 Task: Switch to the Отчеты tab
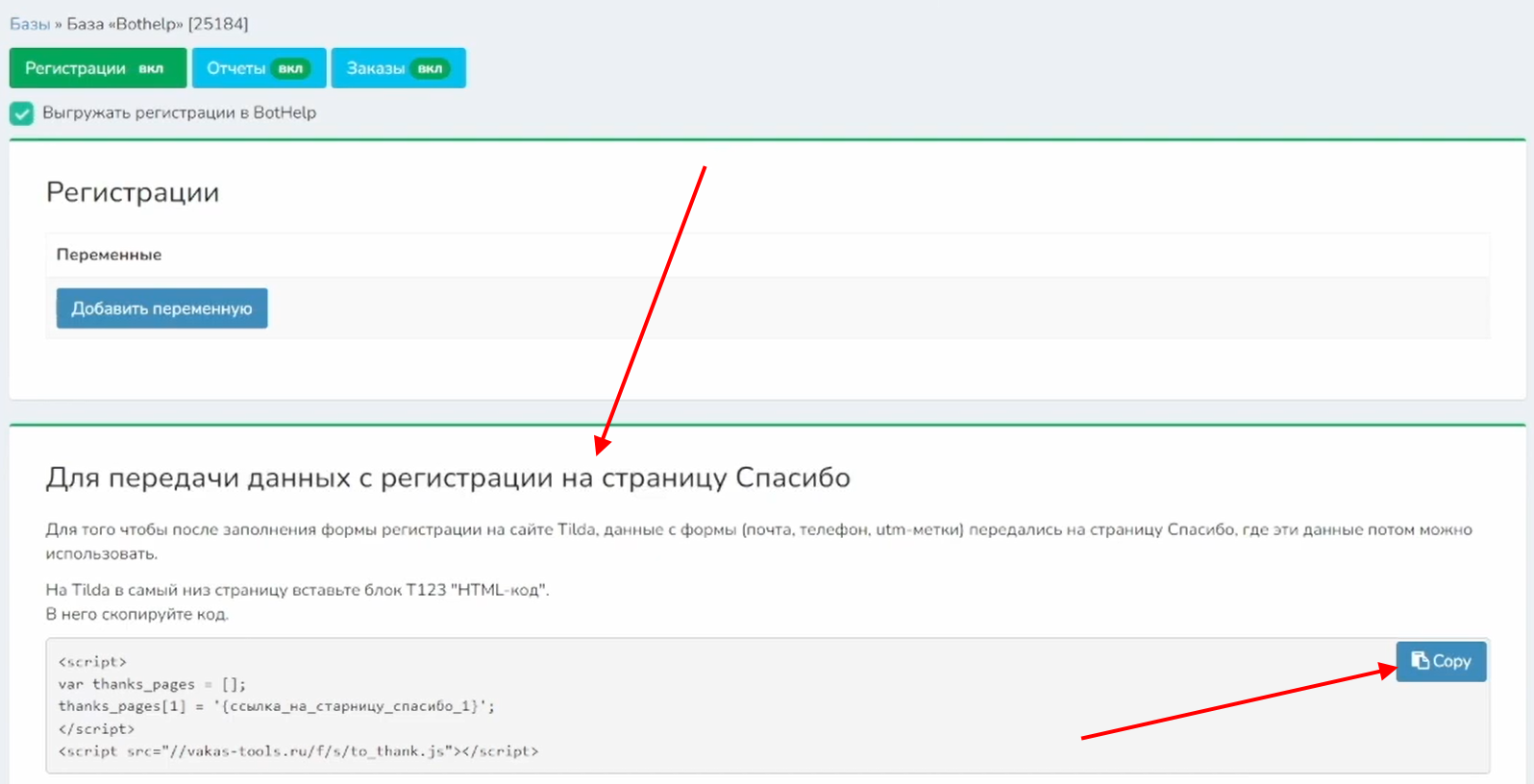pos(235,69)
